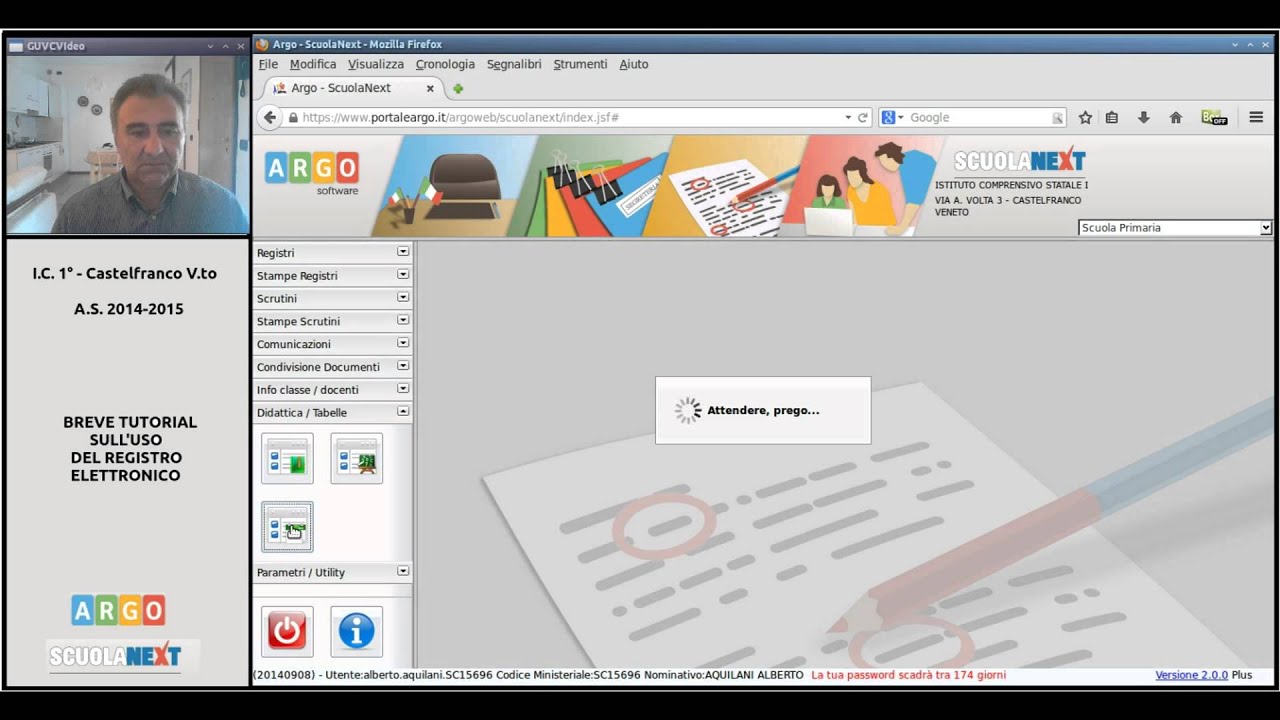This screenshot has width=1280, height=720.
Task: Expand the Scrutini section arrow
Action: point(403,298)
